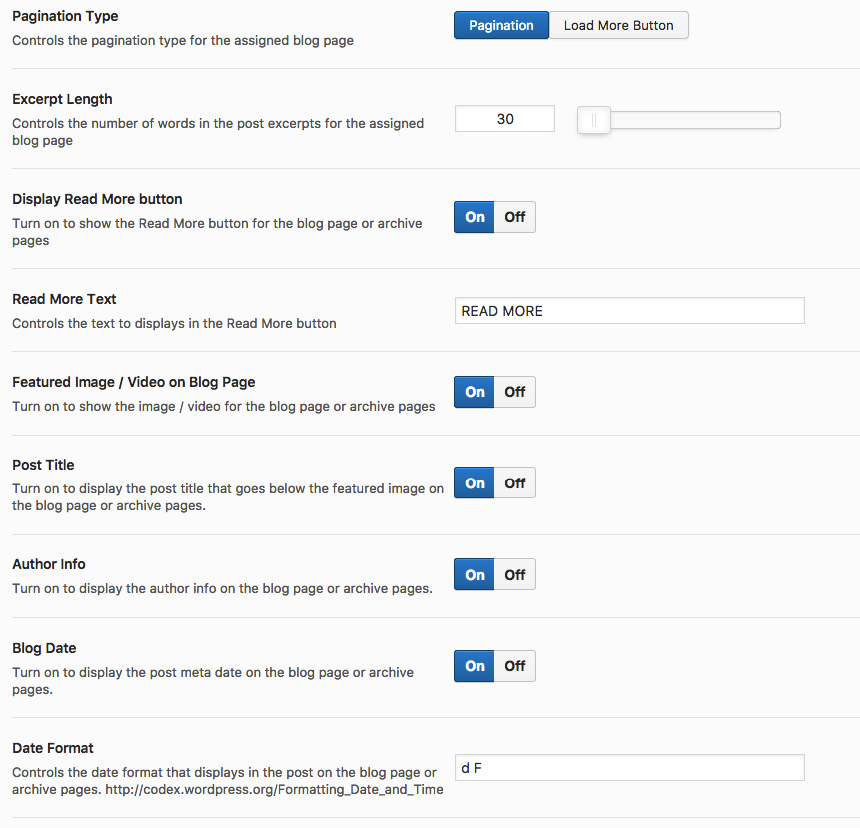Turn Off Display Read More button

coord(515,217)
